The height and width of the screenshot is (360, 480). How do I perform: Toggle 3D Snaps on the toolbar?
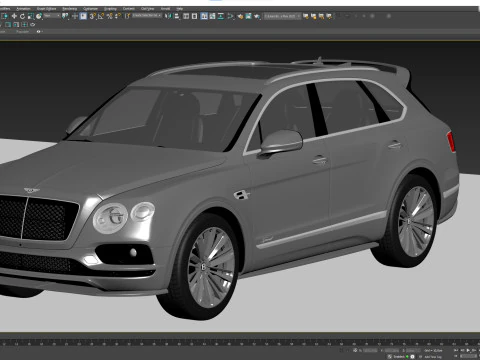pos(92,16)
